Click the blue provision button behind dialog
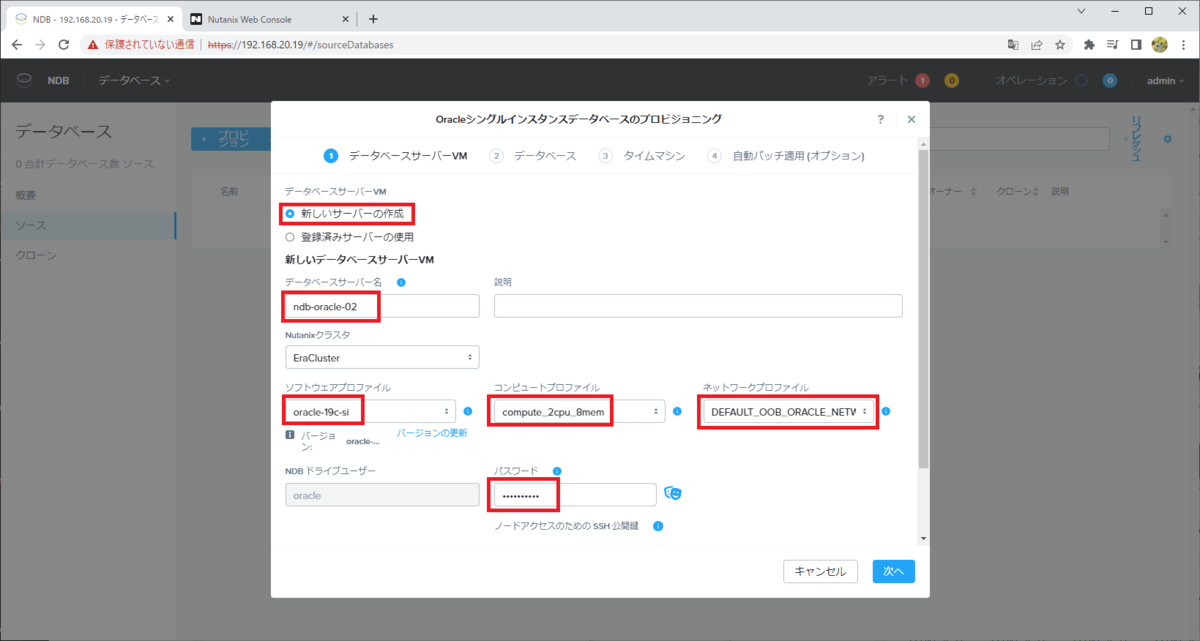Image resolution: width=1200 pixels, height=641 pixels. pos(230,139)
